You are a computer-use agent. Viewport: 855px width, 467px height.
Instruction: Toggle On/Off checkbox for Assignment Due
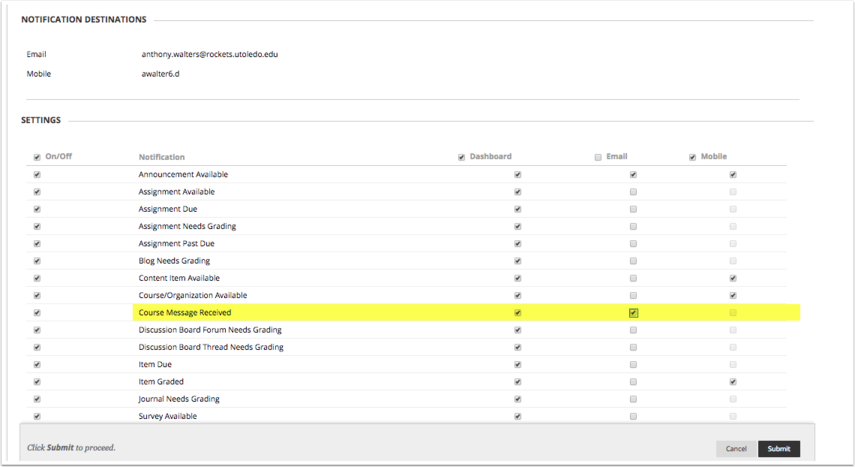(37, 209)
